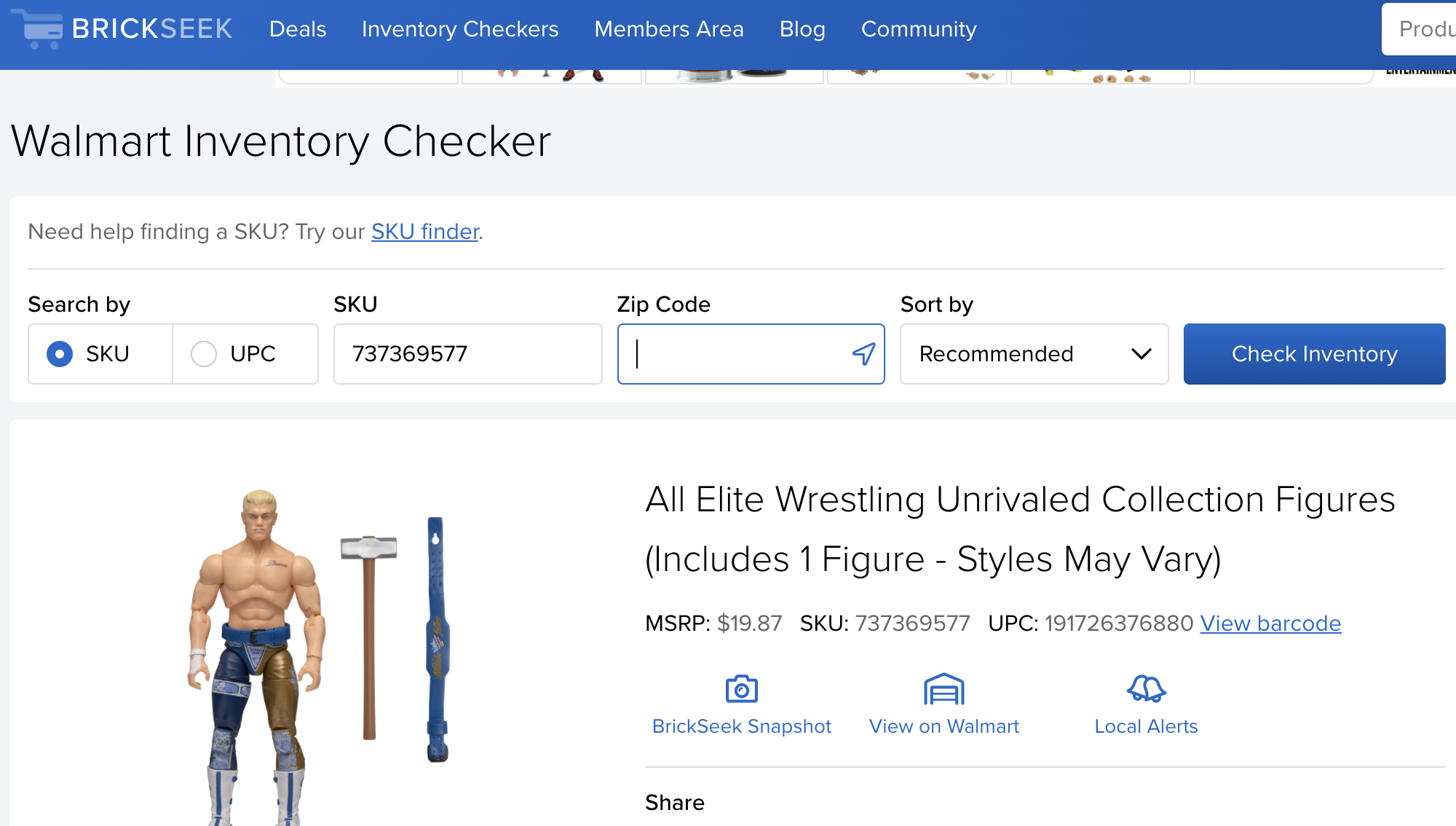Open the BrickSeek Snapshot camera icon
The width and height of the screenshot is (1456, 826).
pos(741,689)
